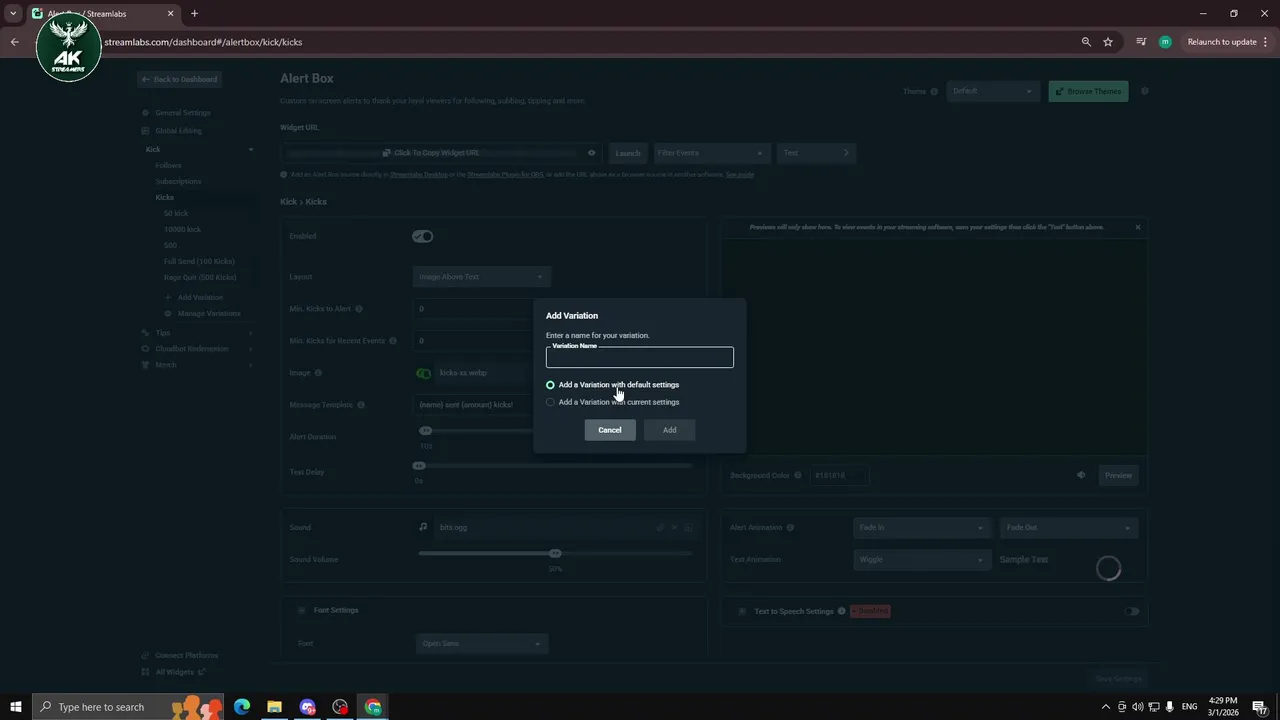The image size is (1280, 720).
Task: Adjust the Sound Volume slider handle
Action: point(555,553)
